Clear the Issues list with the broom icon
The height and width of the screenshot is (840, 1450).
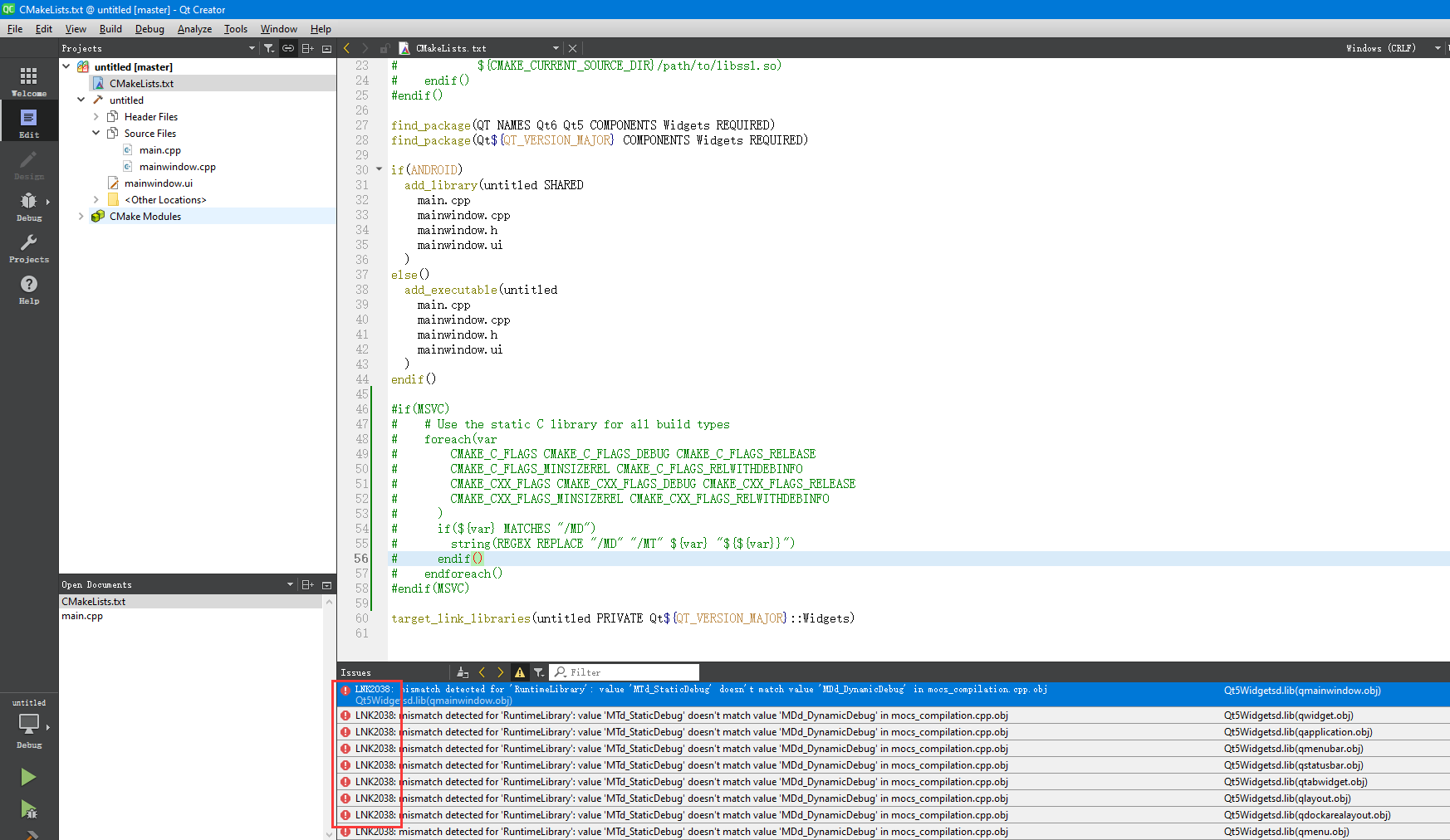[463, 672]
